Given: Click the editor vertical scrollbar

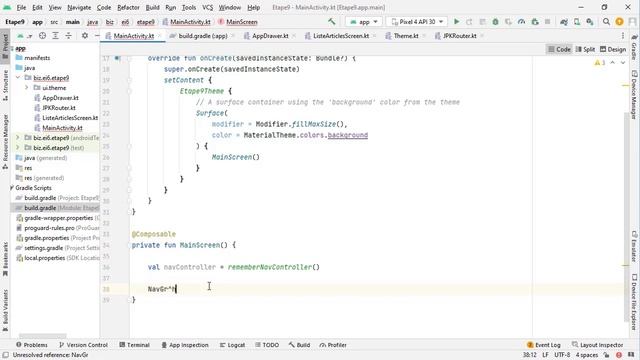Looking at the screenshot, I should (x=627, y=216).
